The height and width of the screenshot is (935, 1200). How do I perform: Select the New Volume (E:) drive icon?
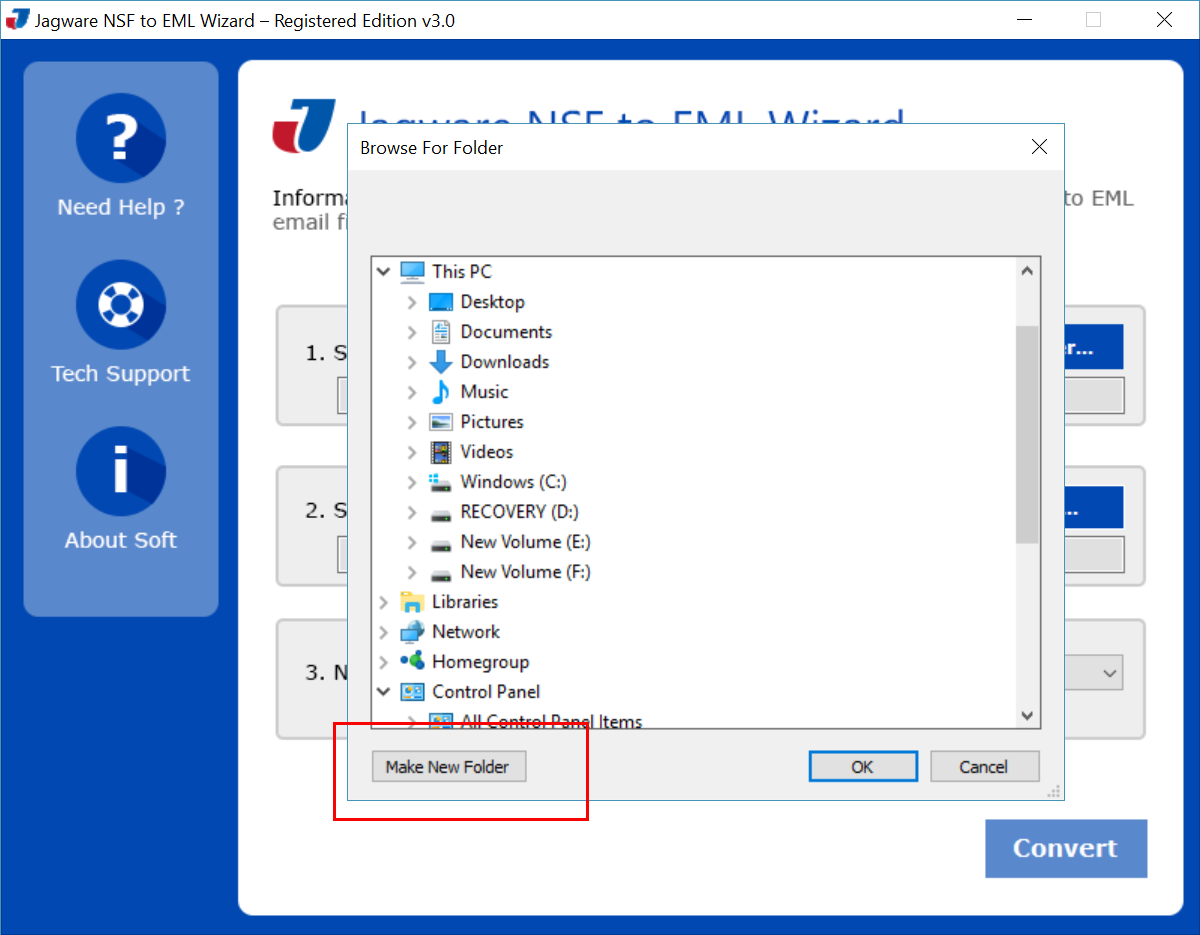441,545
